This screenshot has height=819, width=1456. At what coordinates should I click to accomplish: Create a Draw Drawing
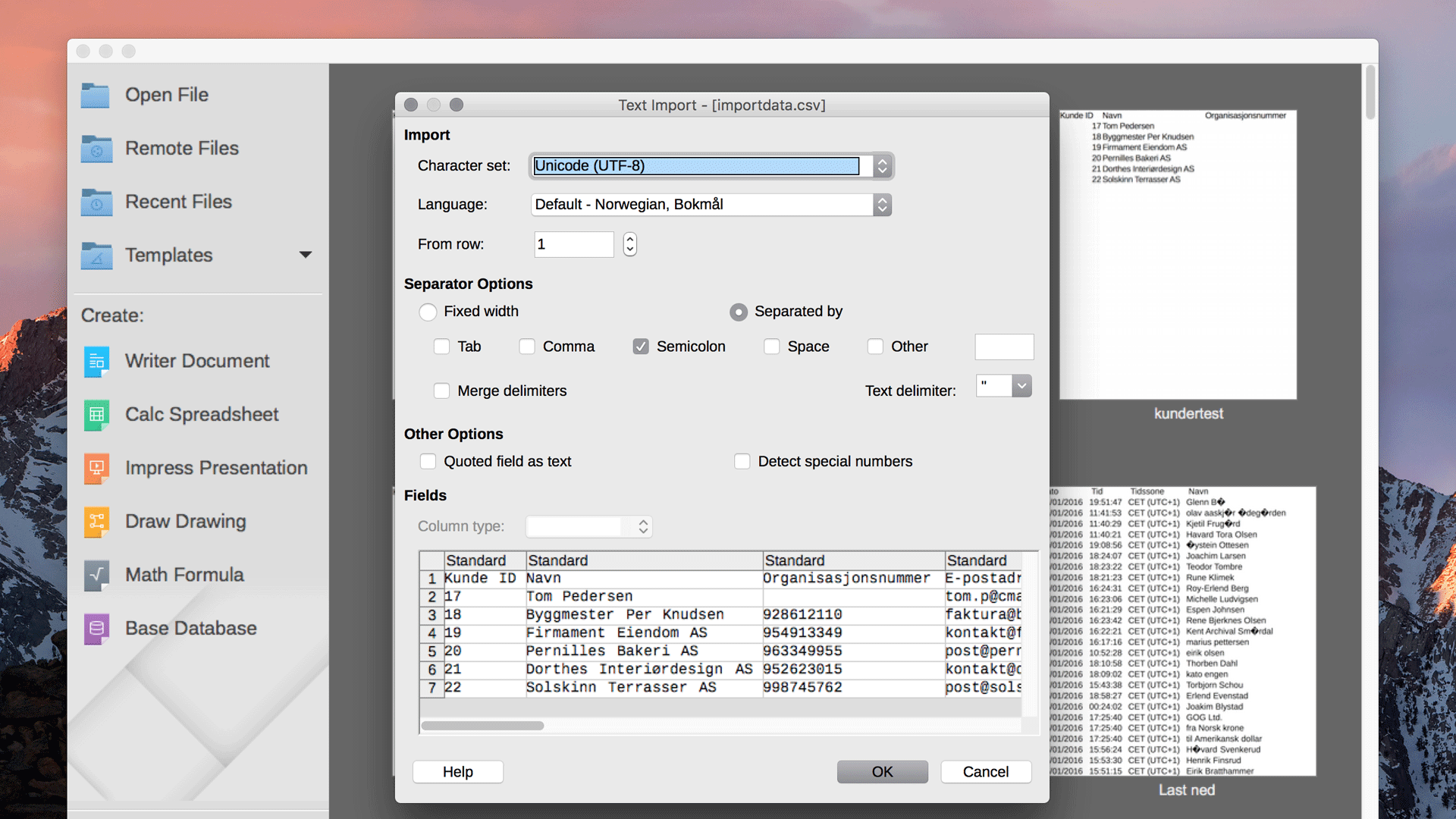185,521
